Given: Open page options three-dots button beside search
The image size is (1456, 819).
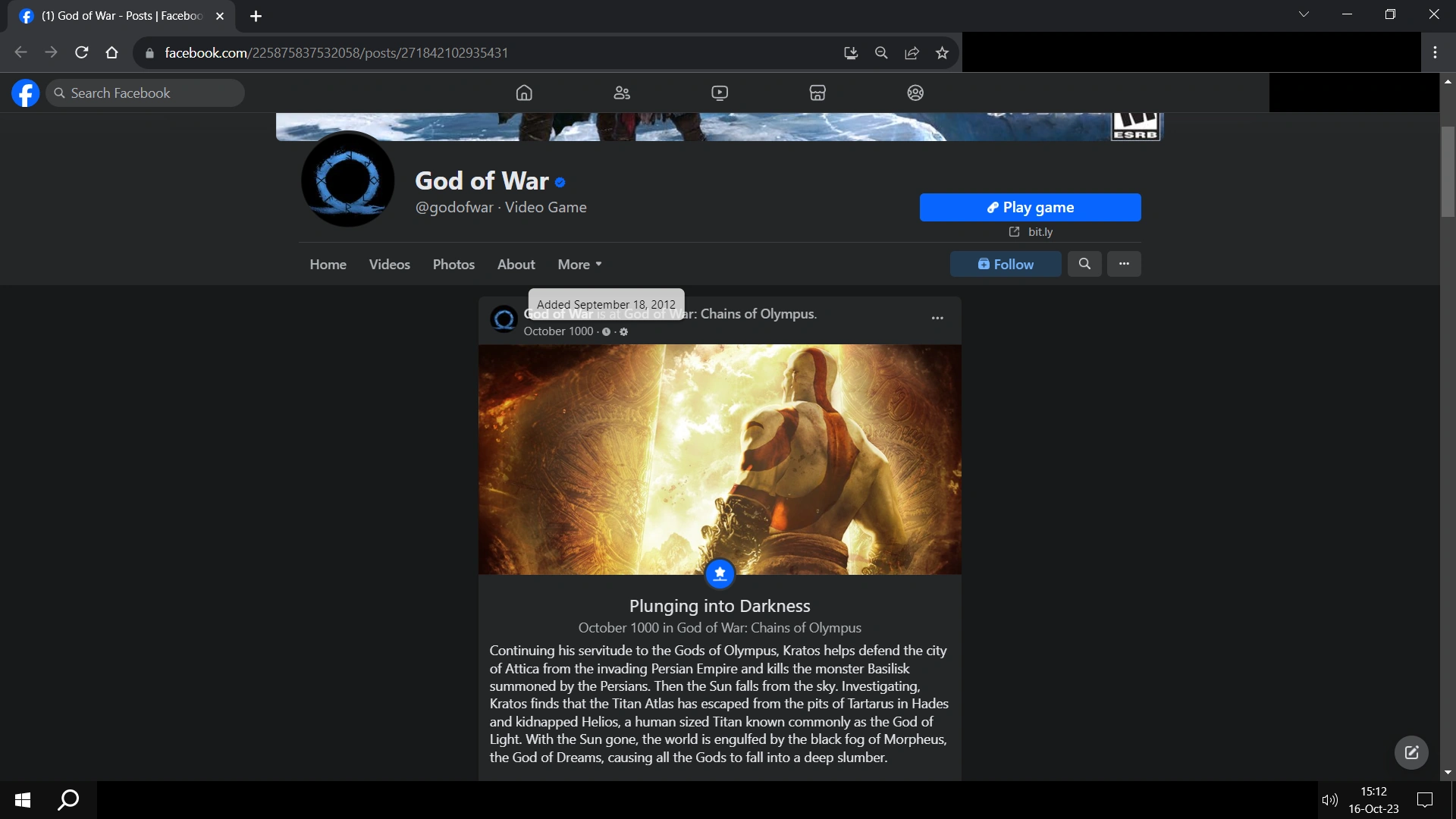Looking at the screenshot, I should coord(1124,264).
